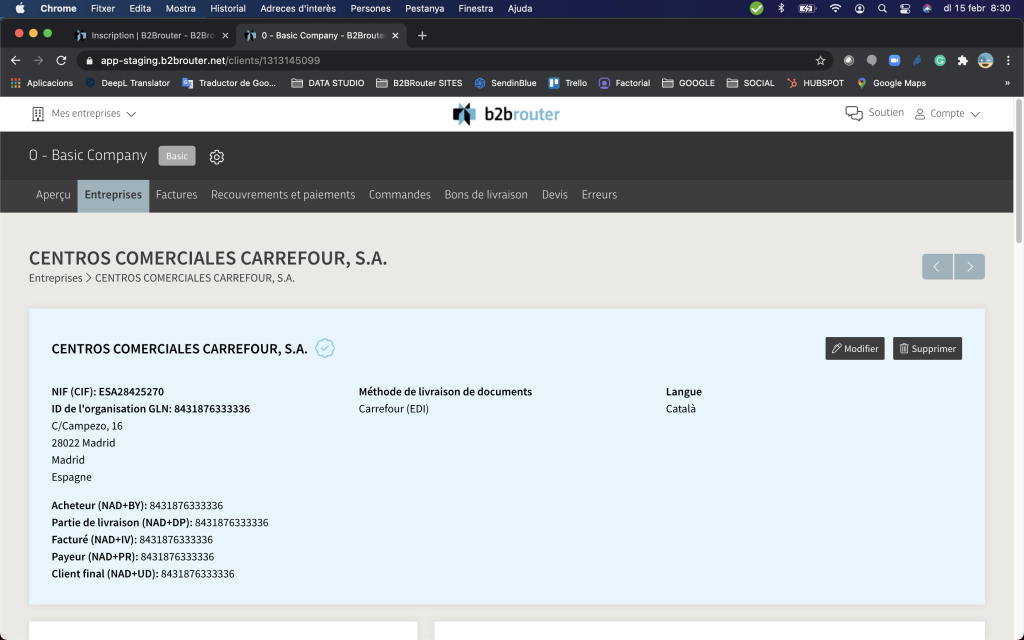
Task: Click the C/Campezo, 16 address line
Action: [87, 426]
